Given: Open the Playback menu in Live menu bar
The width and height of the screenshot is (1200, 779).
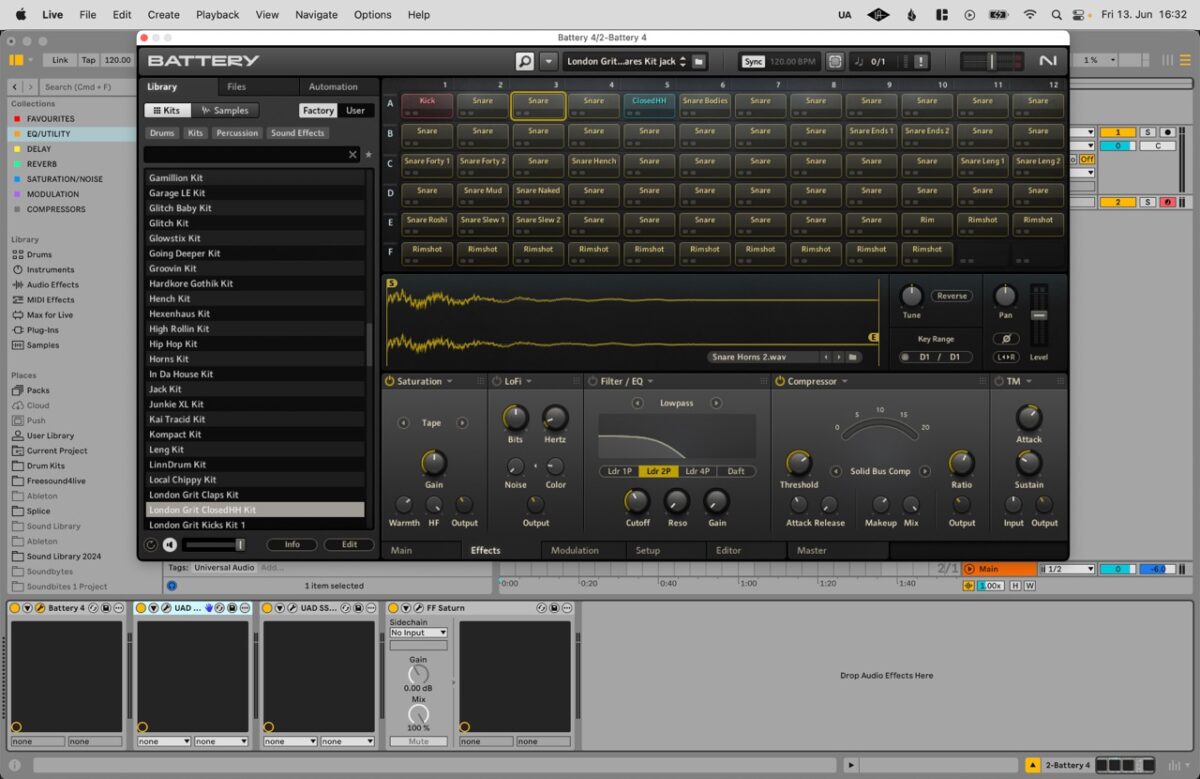Looking at the screenshot, I should click(217, 15).
